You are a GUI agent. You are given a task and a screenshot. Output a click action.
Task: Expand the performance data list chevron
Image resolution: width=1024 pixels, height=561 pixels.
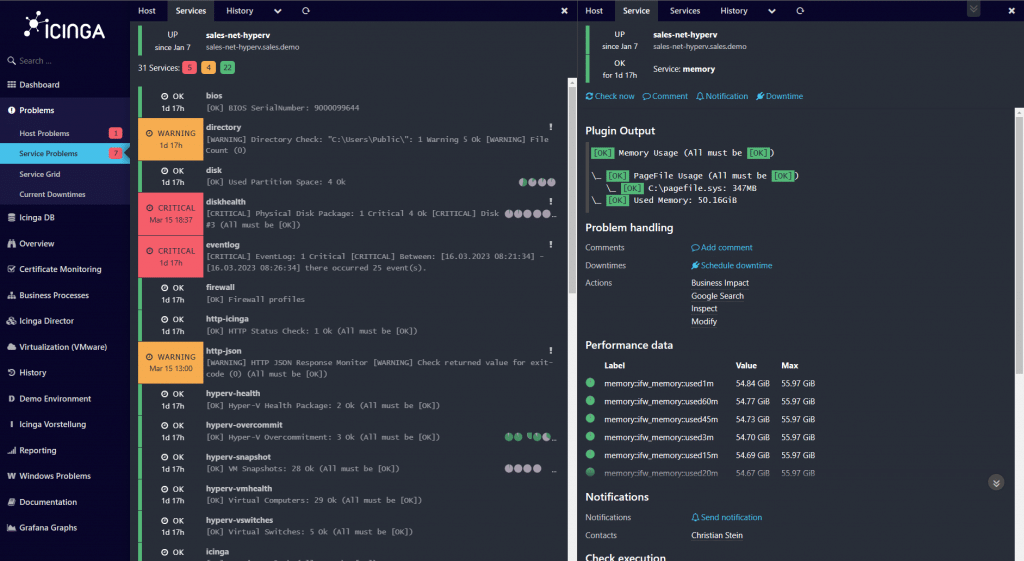995,482
